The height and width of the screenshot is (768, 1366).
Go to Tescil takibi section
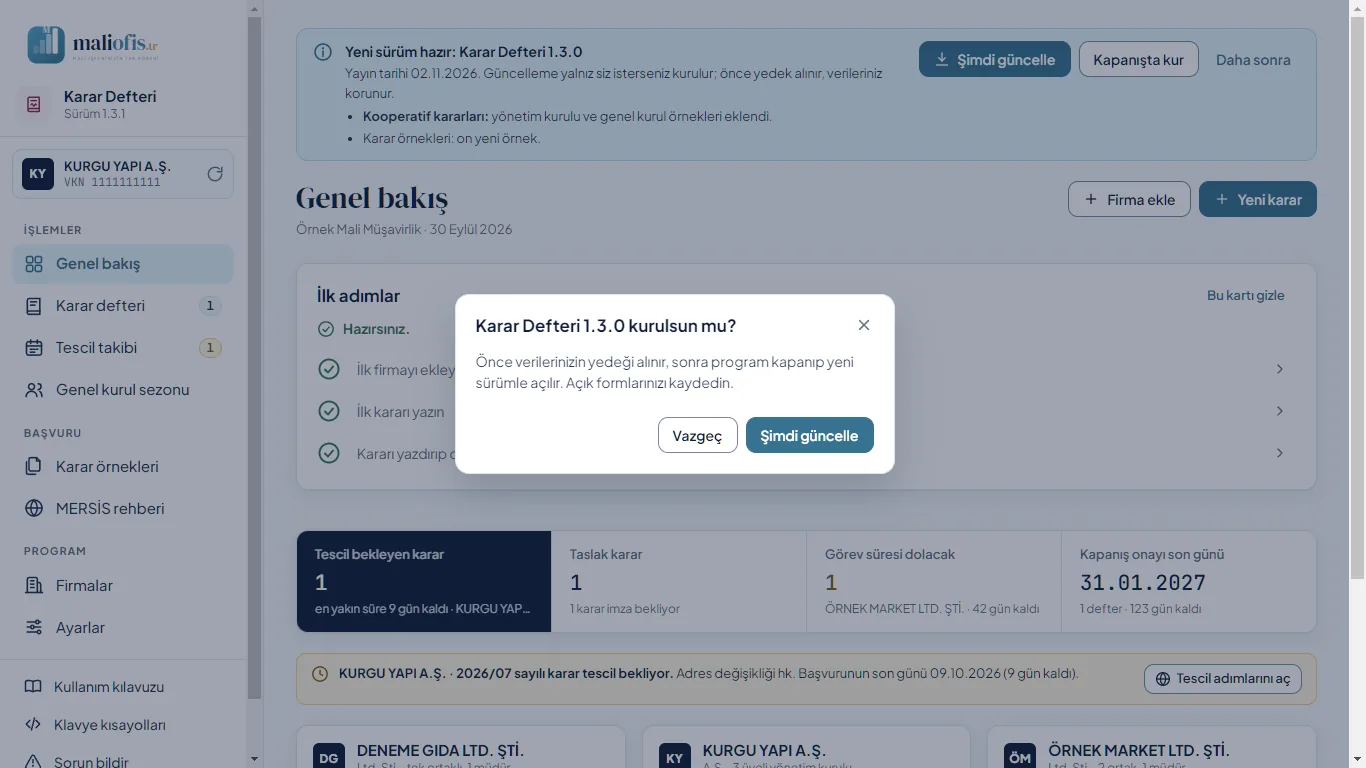coord(123,348)
